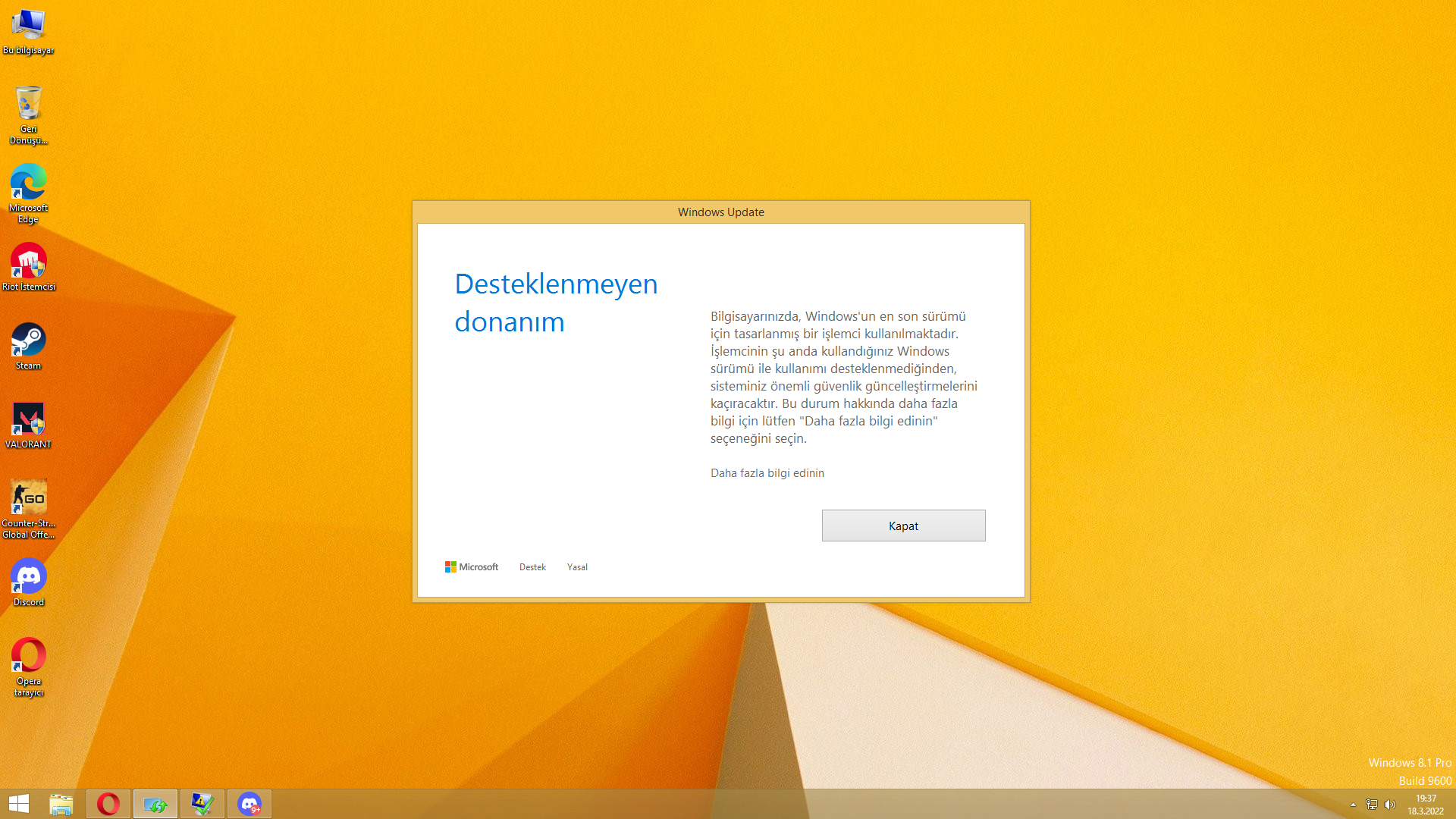
Task: Select the VALORANT desktop shortcut
Action: pyautogui.click(x=28, y=423)
